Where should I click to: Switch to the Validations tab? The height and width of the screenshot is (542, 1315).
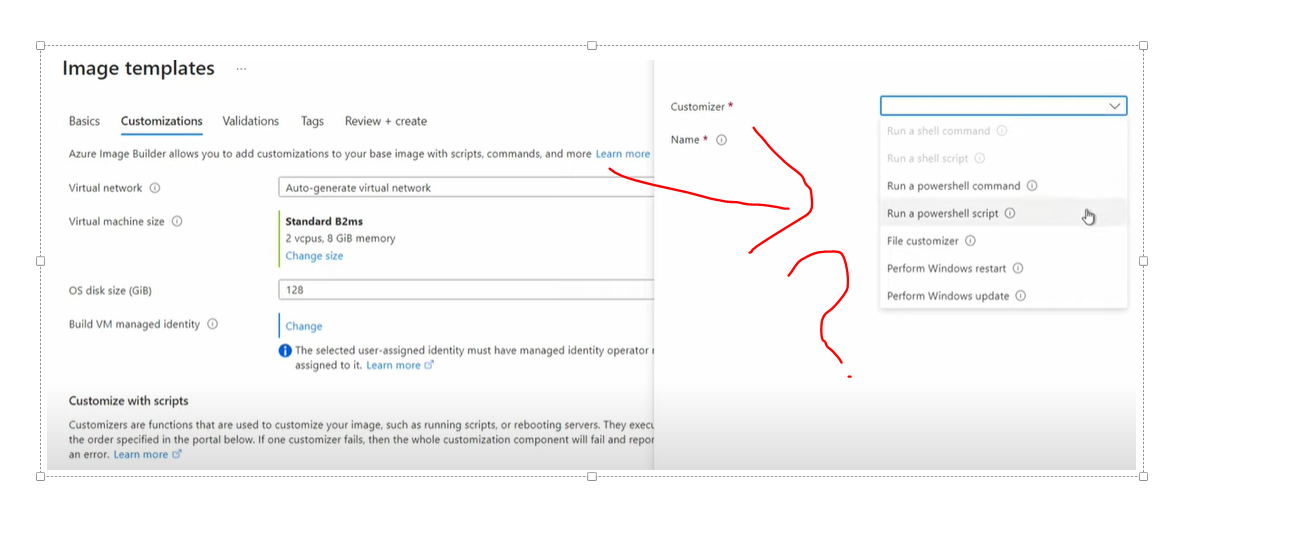pos(251,121)
